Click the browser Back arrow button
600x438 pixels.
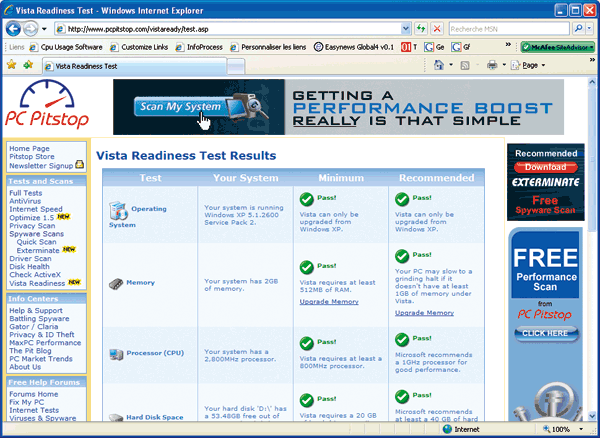click(13, 28)
